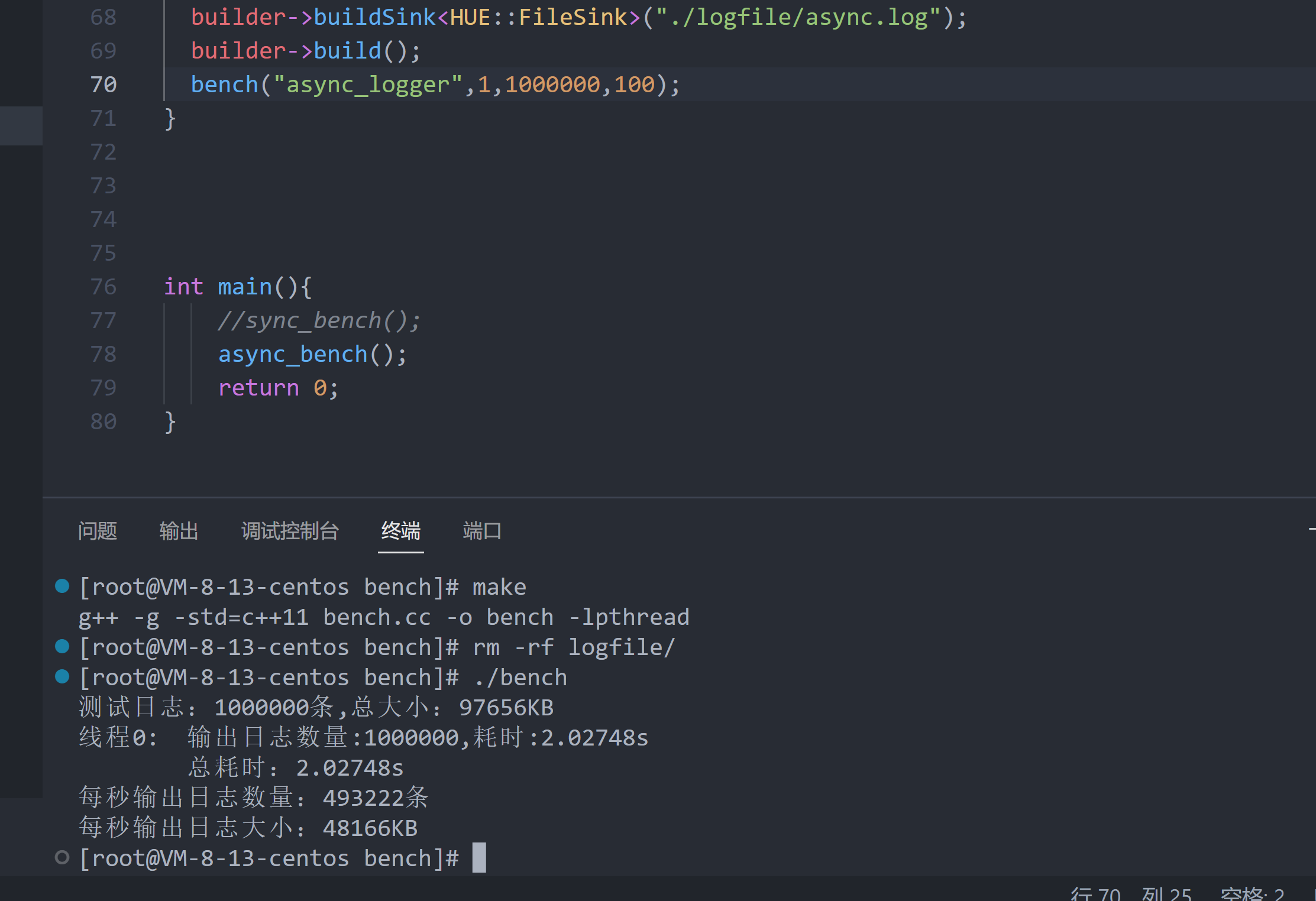Viewport: 1316px width, 901px height.
Task: Focus the terminal input cursor
Action: (479, 858)
